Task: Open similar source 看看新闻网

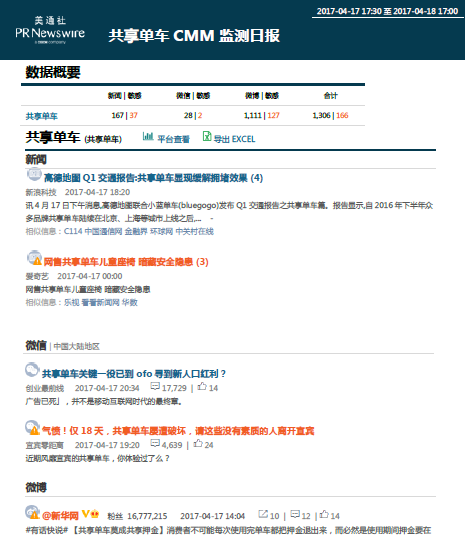Action: click(x=101, y=303)
